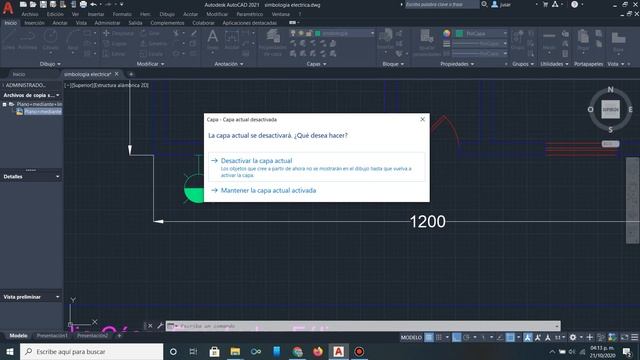Image resolution: width=640 pixels, height=360 pixels.
Task: Toggle MODELO model space button
Action: pyautogui.click(x=411, y=337)
